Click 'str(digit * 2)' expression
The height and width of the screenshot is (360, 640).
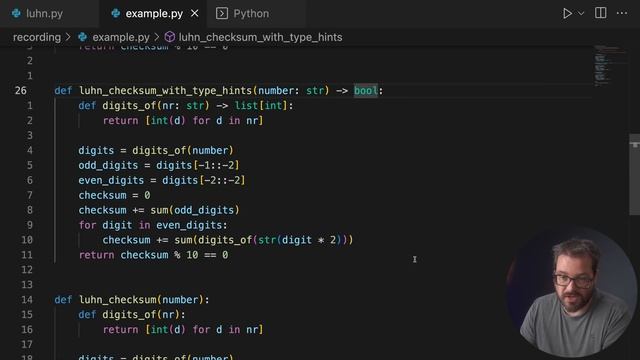pyautogui.click(x=300, y=240)
